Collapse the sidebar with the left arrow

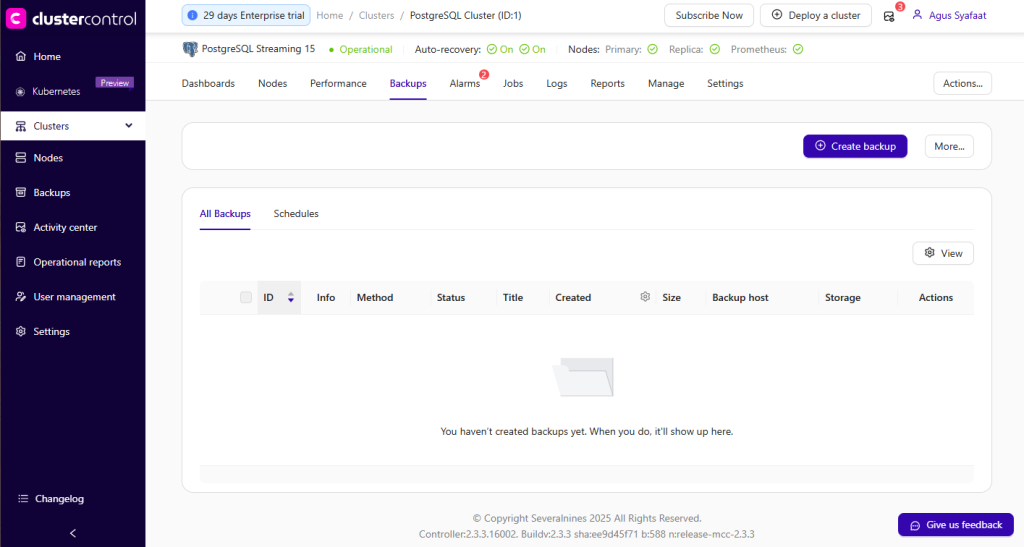click(72, 533)
